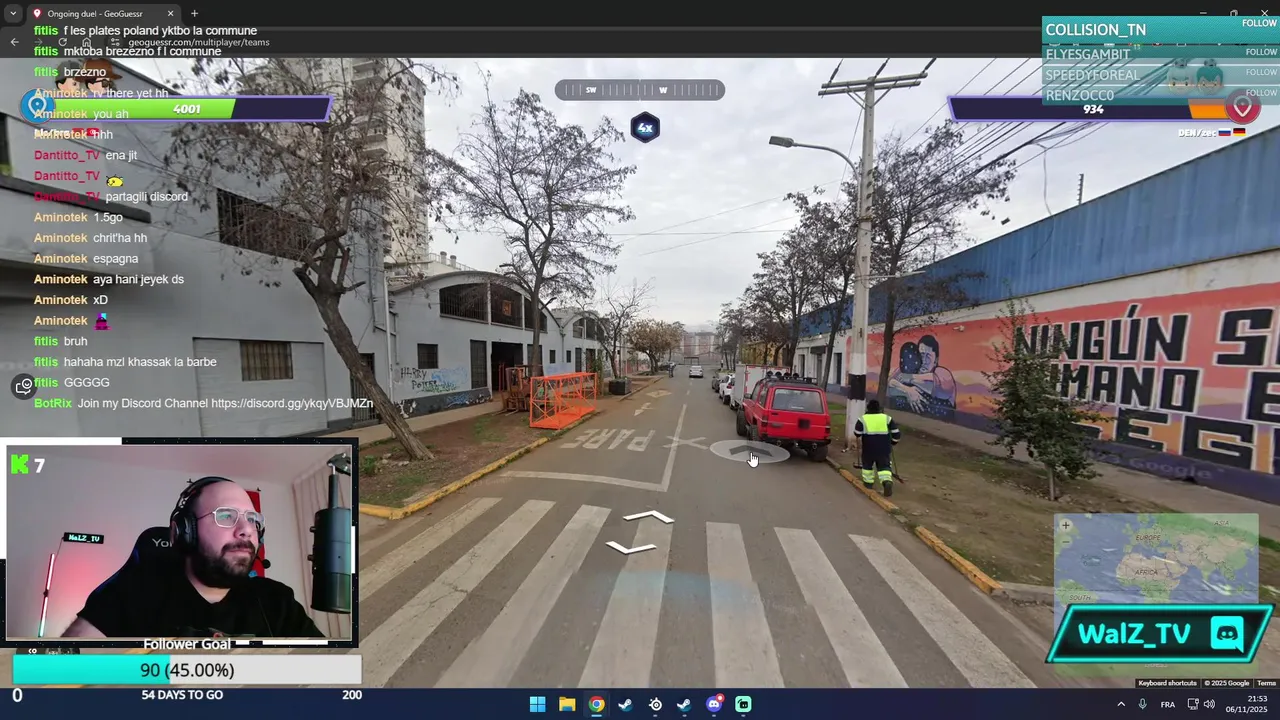The image size is (1280, 720).
Task: Expand the tab search dropdown
Action: point(13,13)
